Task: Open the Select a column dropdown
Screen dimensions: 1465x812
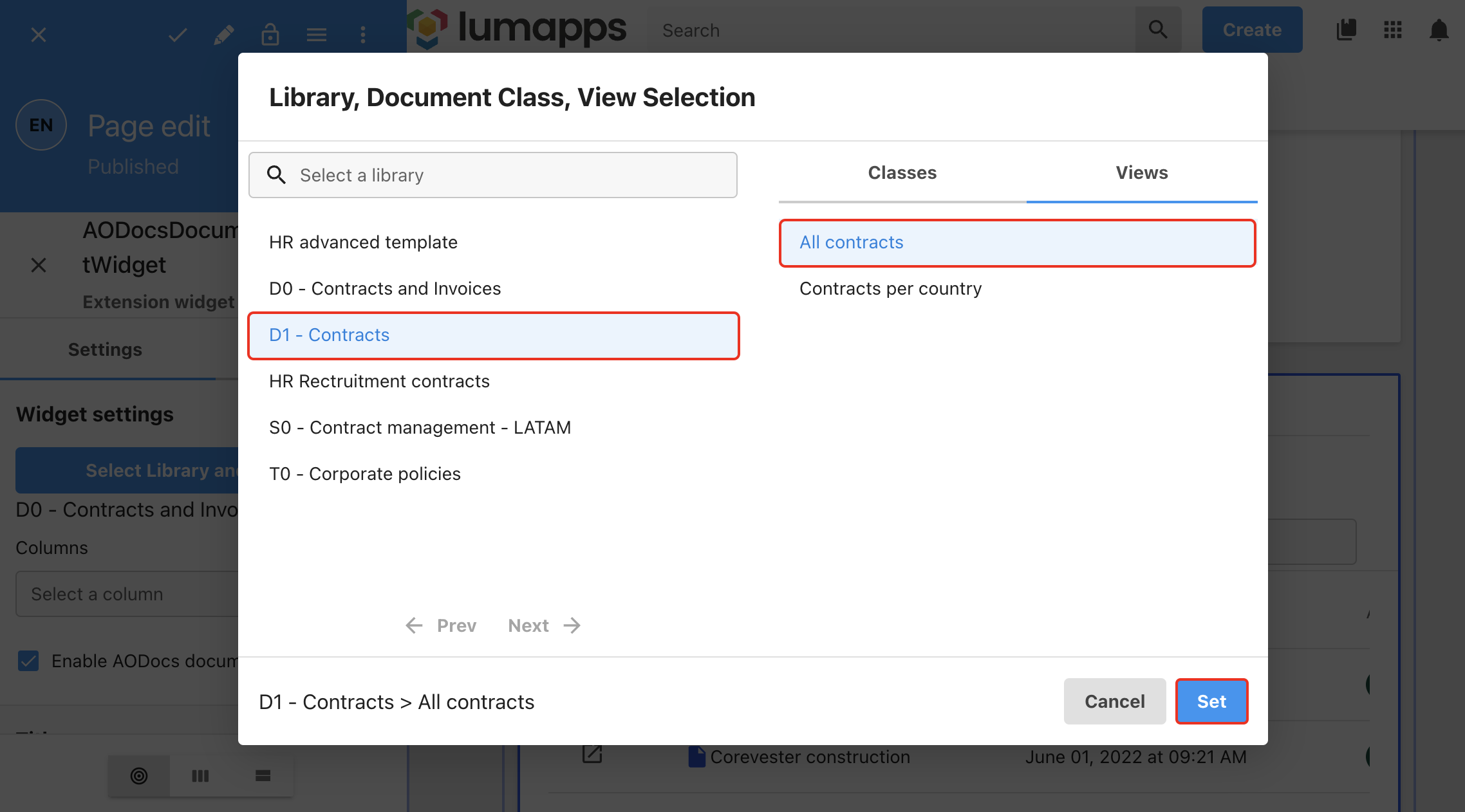Action: (x=127, y=594)
